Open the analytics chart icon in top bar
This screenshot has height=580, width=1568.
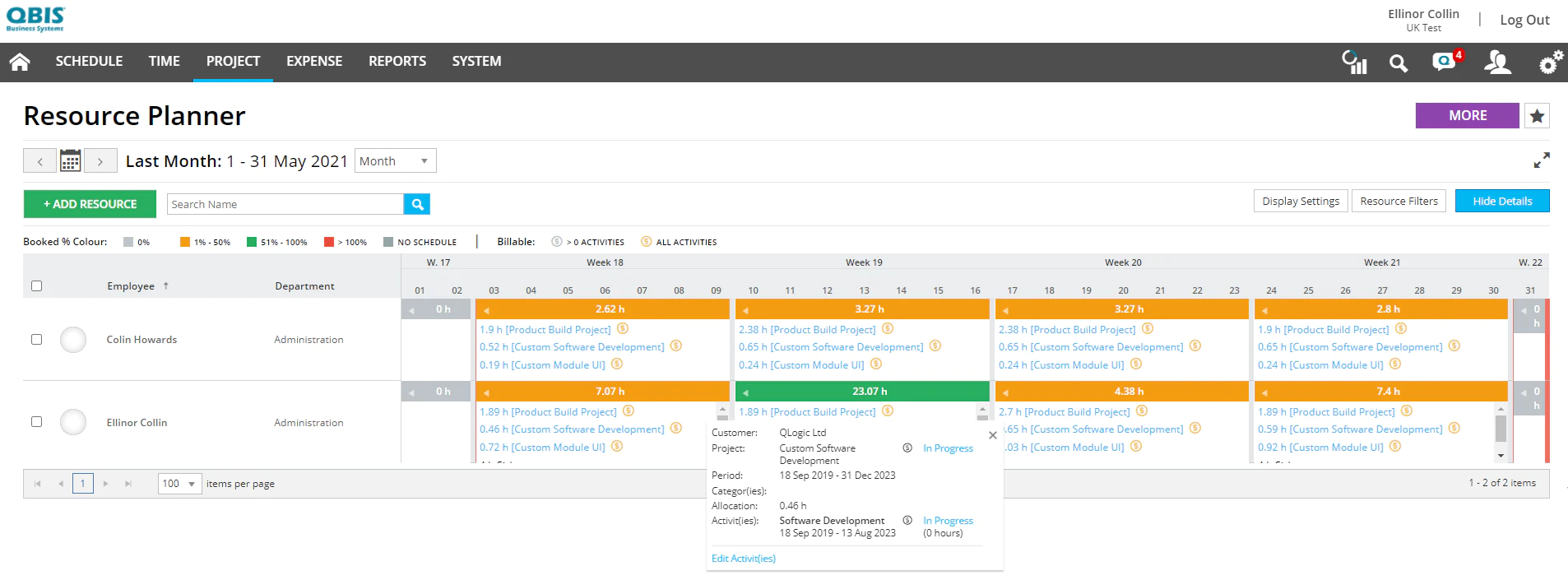point(1354,62)
